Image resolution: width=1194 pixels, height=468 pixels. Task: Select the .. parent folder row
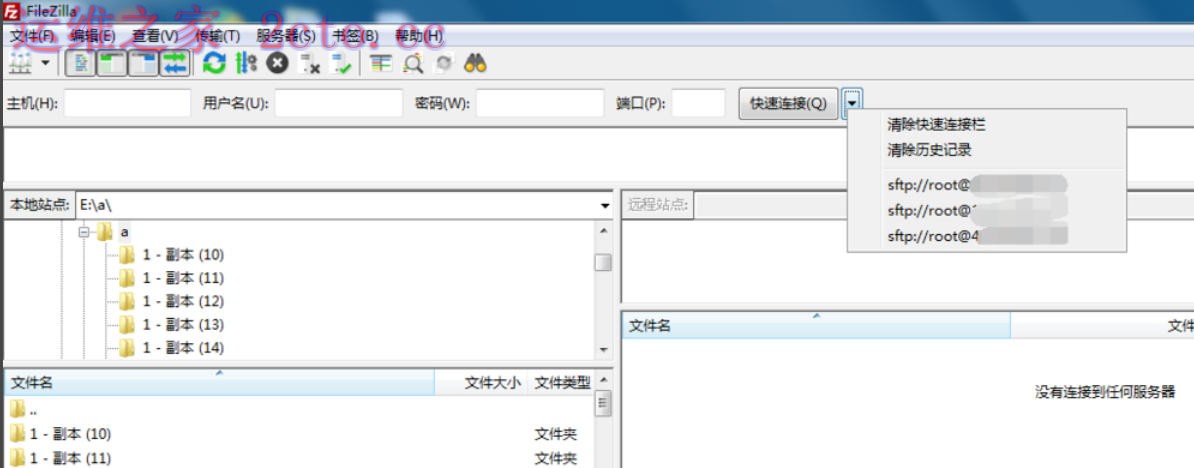pyautogui.click(x=298, y=411)
